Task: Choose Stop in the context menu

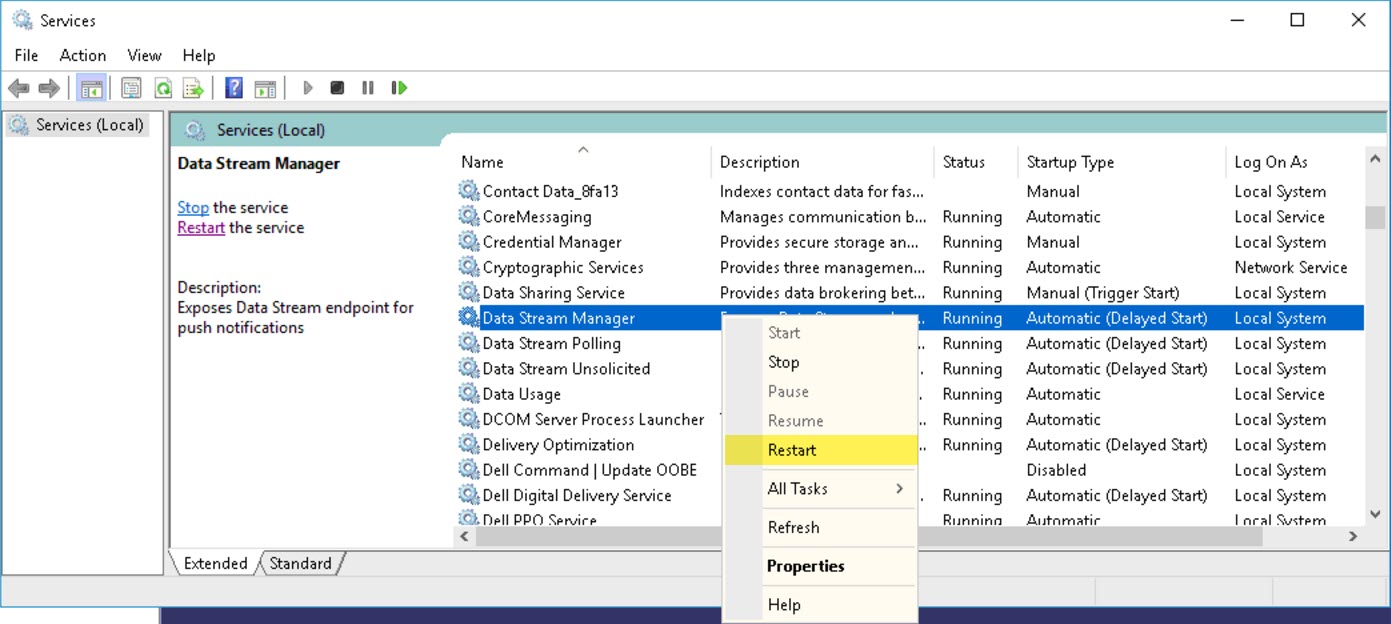Action: click(820, 362)
